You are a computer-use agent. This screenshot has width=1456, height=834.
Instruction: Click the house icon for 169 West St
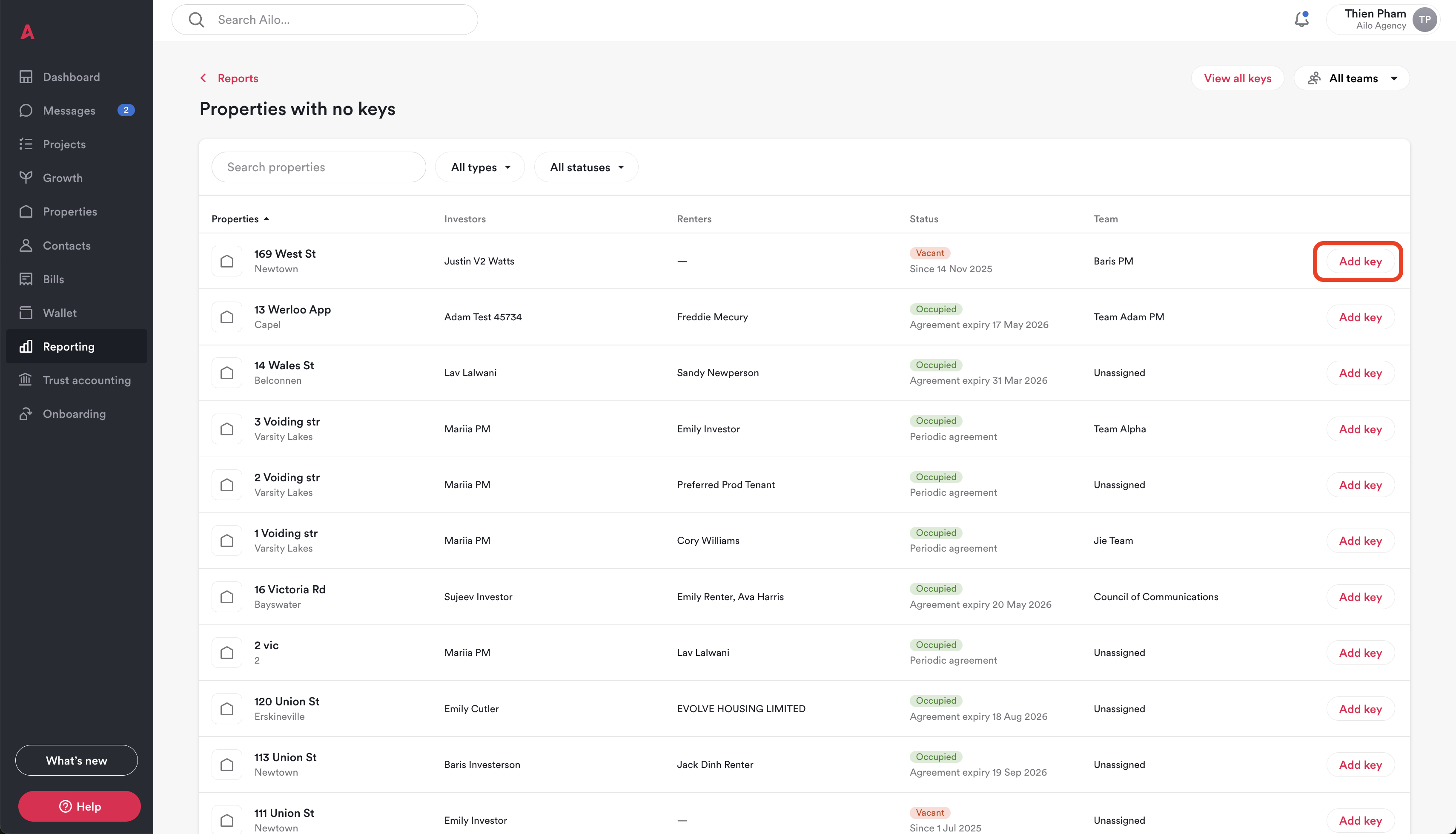pos(226,261)
